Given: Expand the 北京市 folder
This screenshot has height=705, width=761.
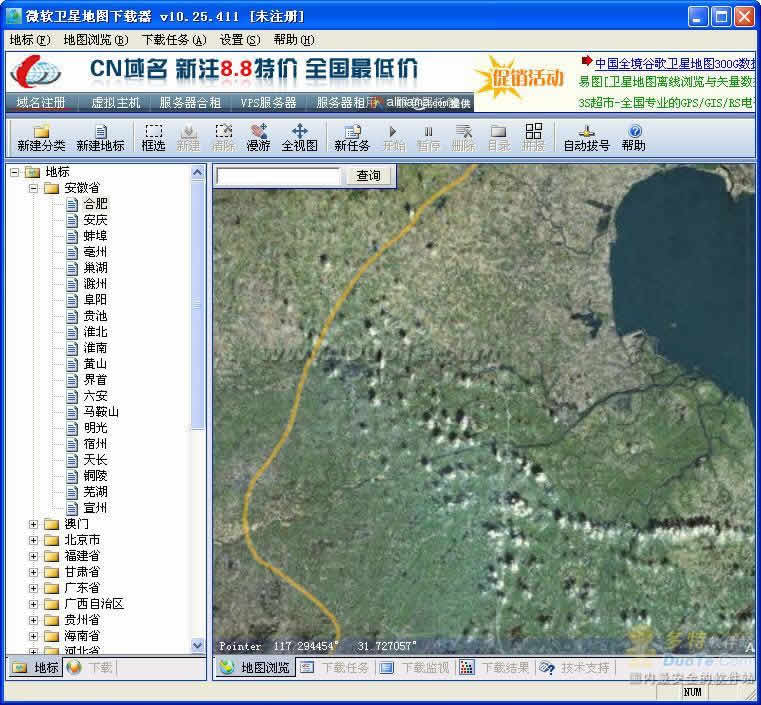Looking at the screenshot, I should (x=33, y=540).
